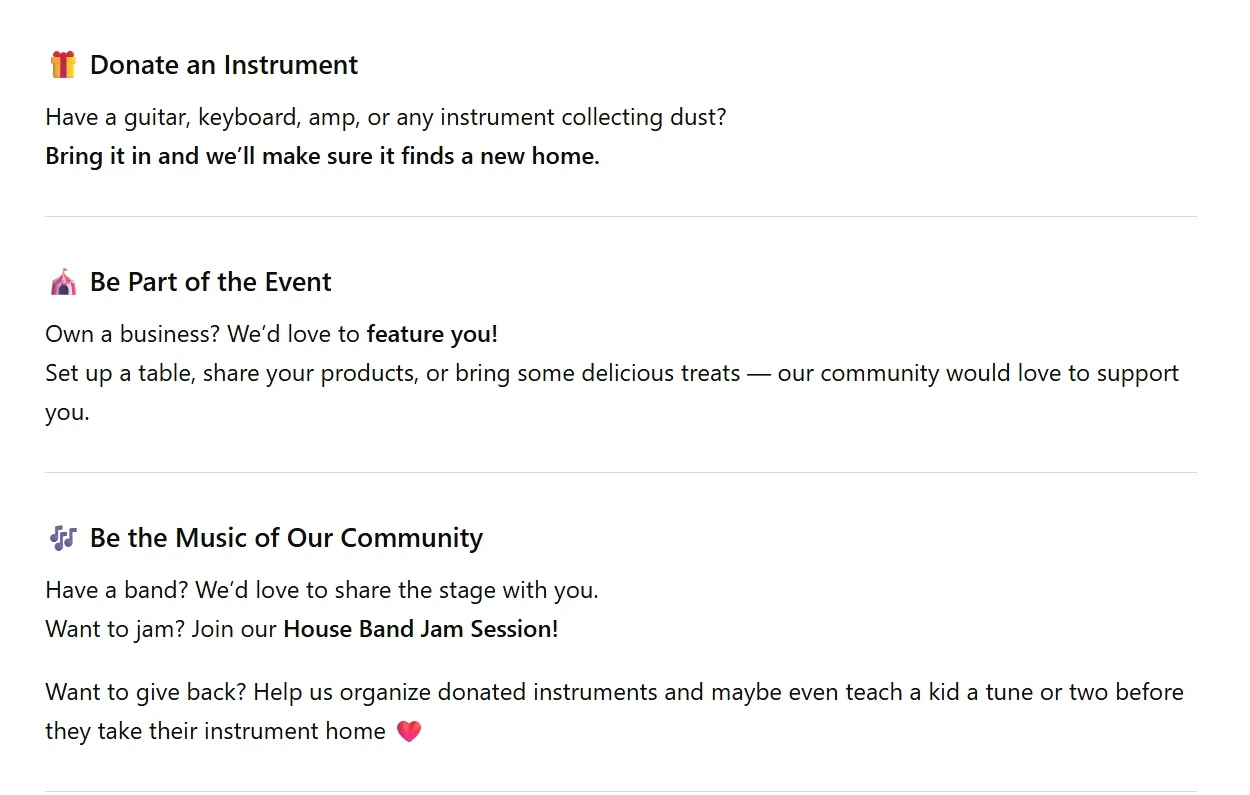Click the "Be Part of the Event" heading
Screen dimensions: 1250x795
[x=210, y=282]
